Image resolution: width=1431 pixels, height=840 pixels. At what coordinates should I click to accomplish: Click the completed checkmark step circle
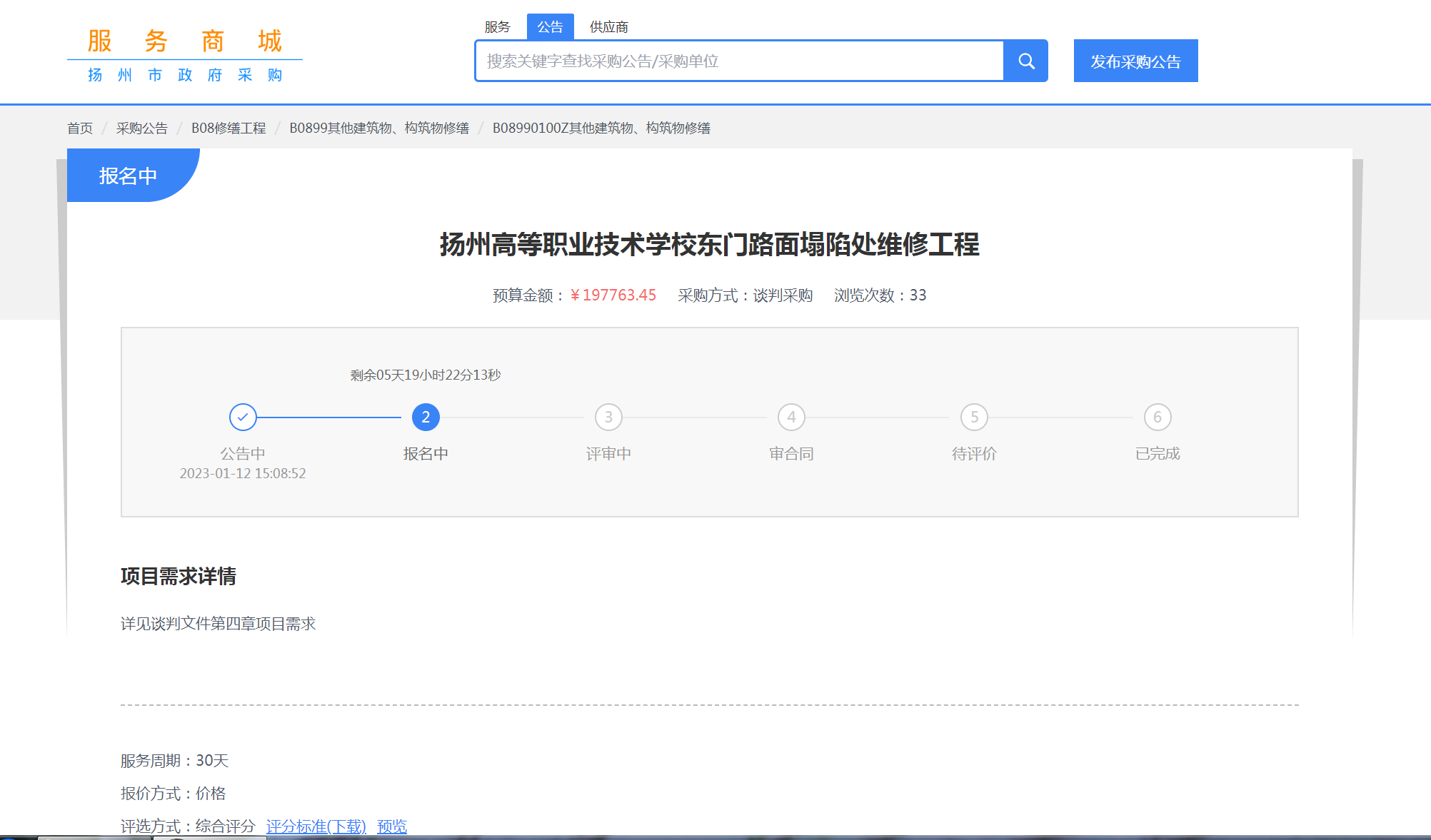(x=243, y=418)
